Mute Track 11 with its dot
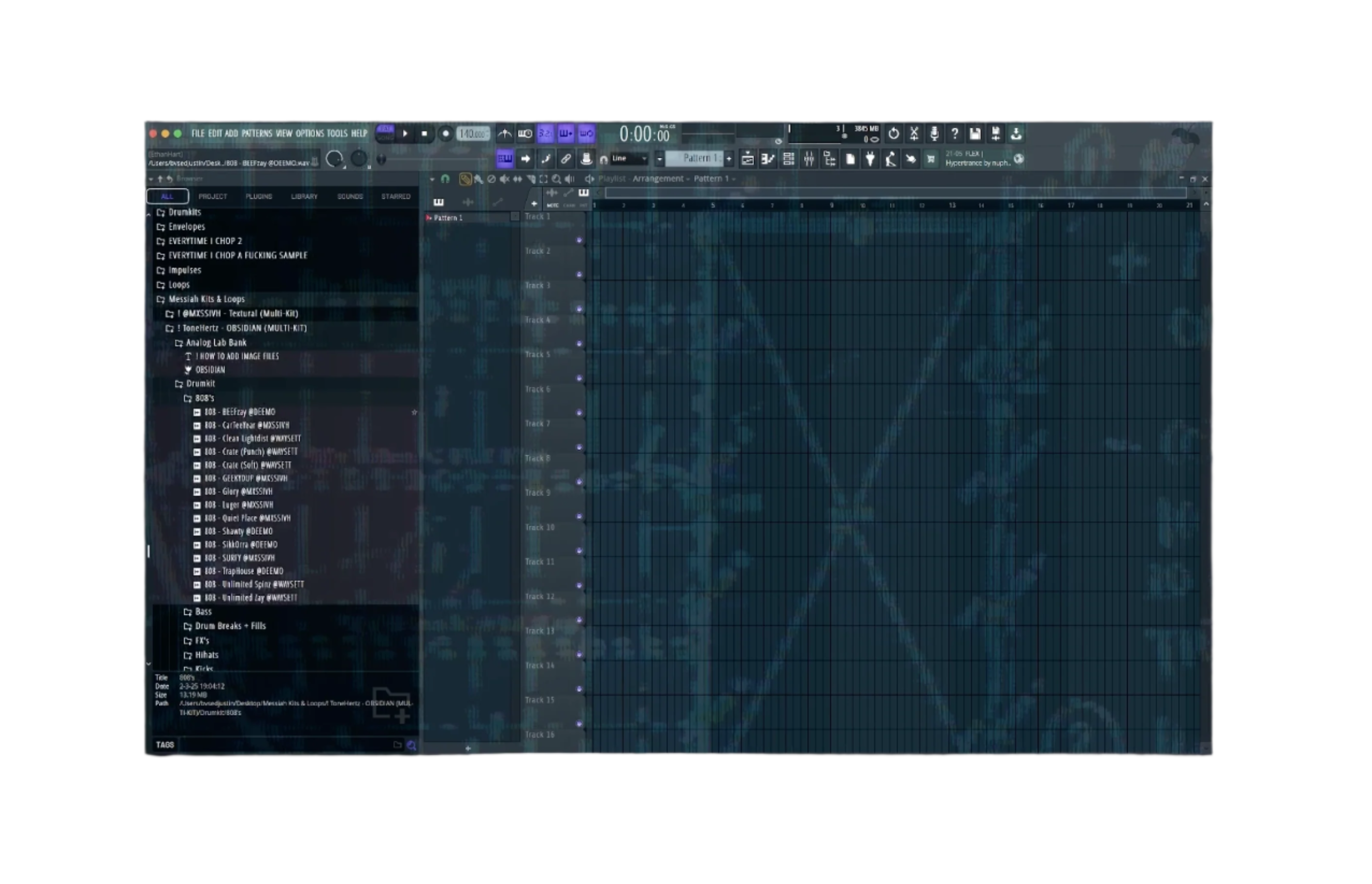The height and width of the screenshot is (884, 1372). 579,585
